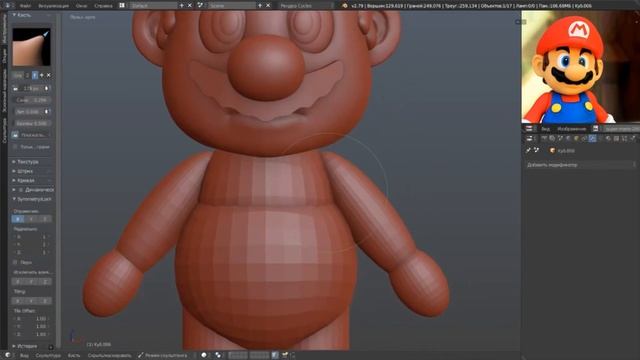Enable the Перо feather checkbox
This screenshot has height=360, width=640.
tap(15, 262)
